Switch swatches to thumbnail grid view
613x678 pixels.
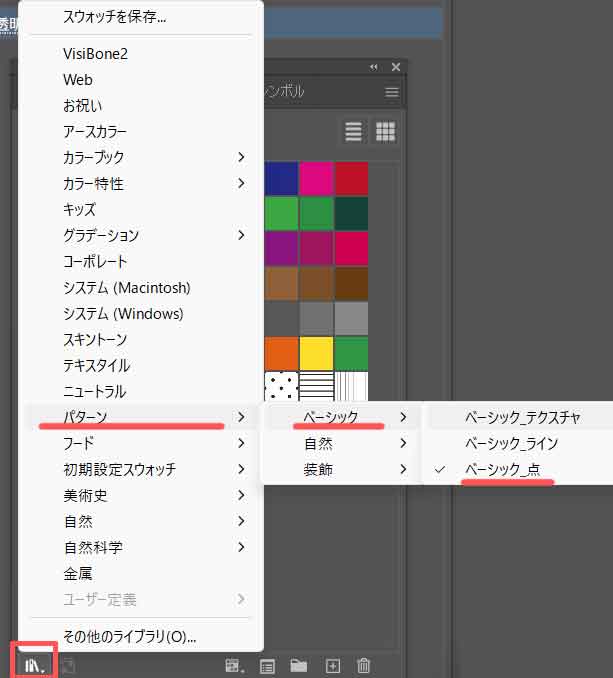point(385,131)
